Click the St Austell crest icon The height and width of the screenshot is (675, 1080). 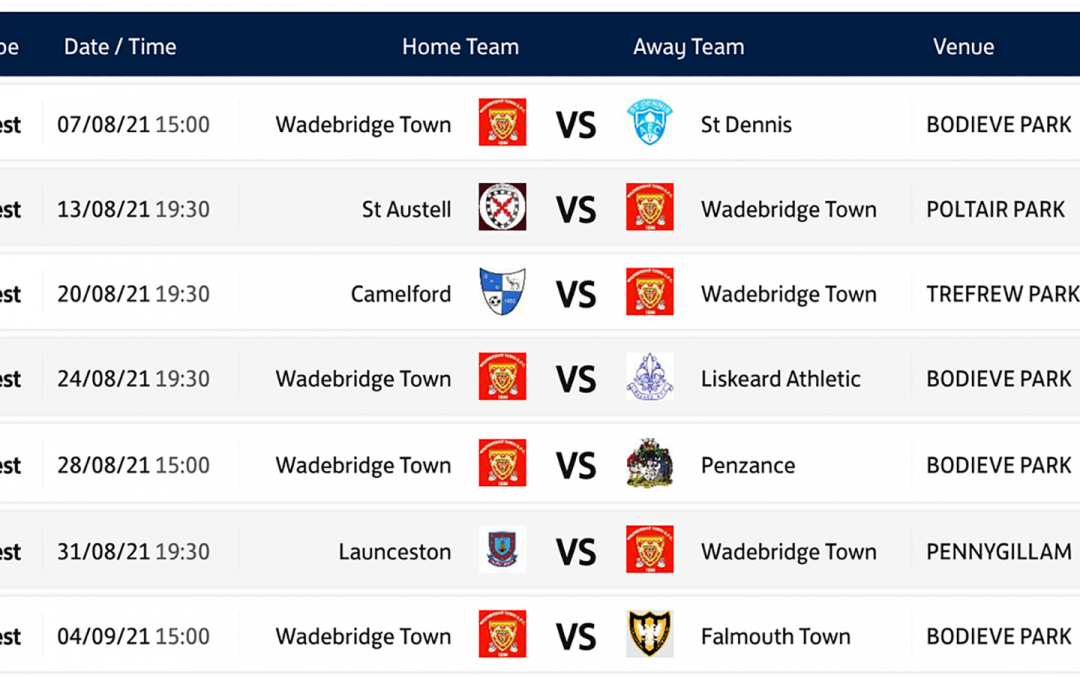(x=502, y=208)
